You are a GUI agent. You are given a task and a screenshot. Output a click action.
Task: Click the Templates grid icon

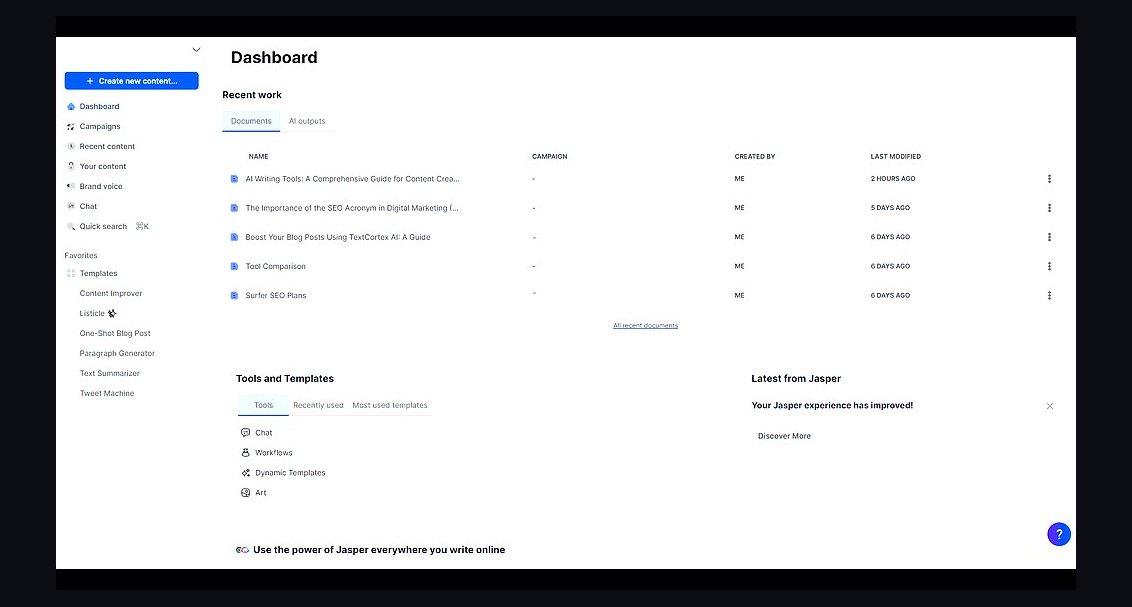[71, 274]
